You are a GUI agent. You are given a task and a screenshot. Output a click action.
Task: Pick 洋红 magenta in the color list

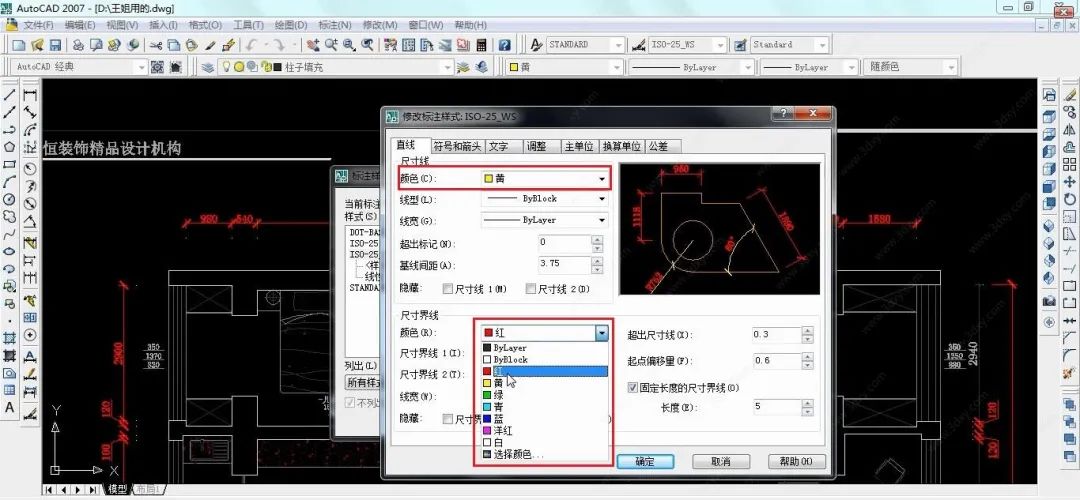coord(545,431)
